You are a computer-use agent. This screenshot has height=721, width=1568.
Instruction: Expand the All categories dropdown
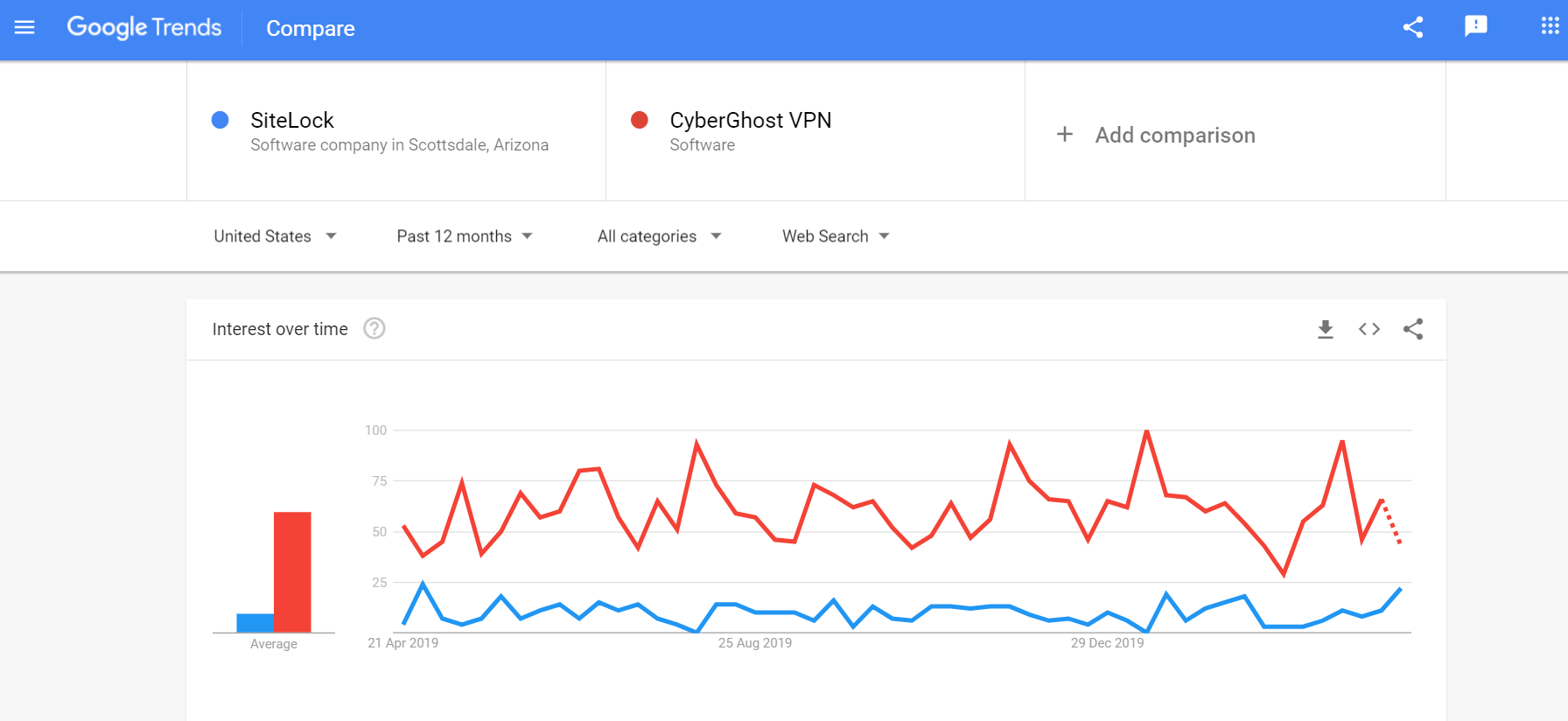[660, 236]
